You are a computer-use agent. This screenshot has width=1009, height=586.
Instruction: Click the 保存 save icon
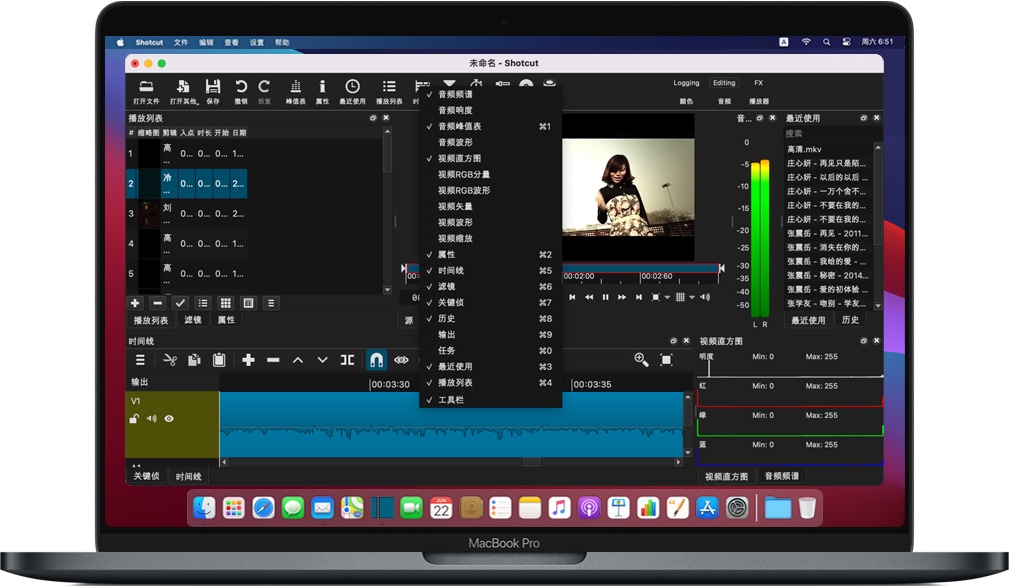click(x=214, y=87)
